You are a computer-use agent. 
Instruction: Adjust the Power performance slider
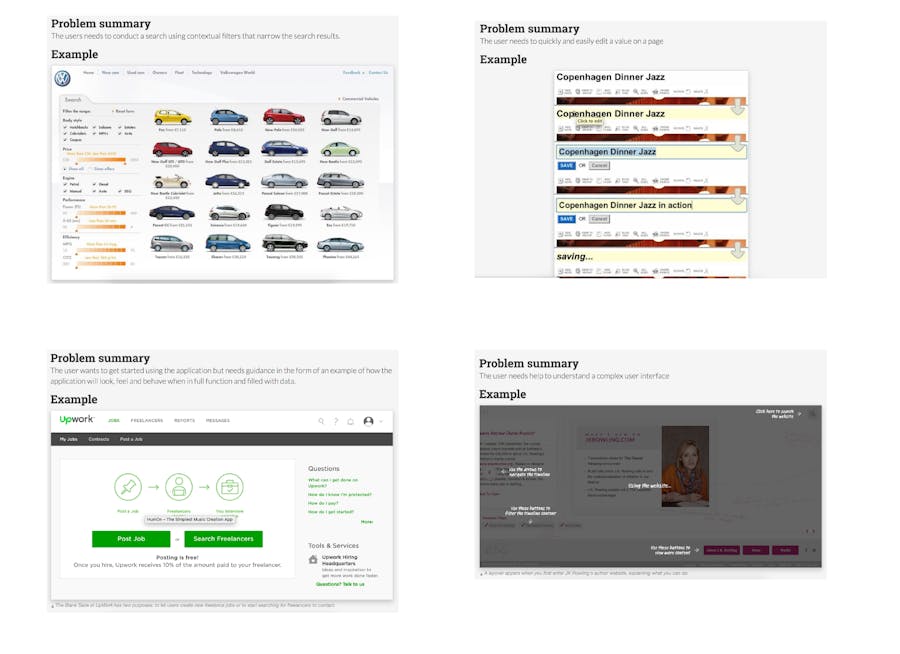(102, 213)
